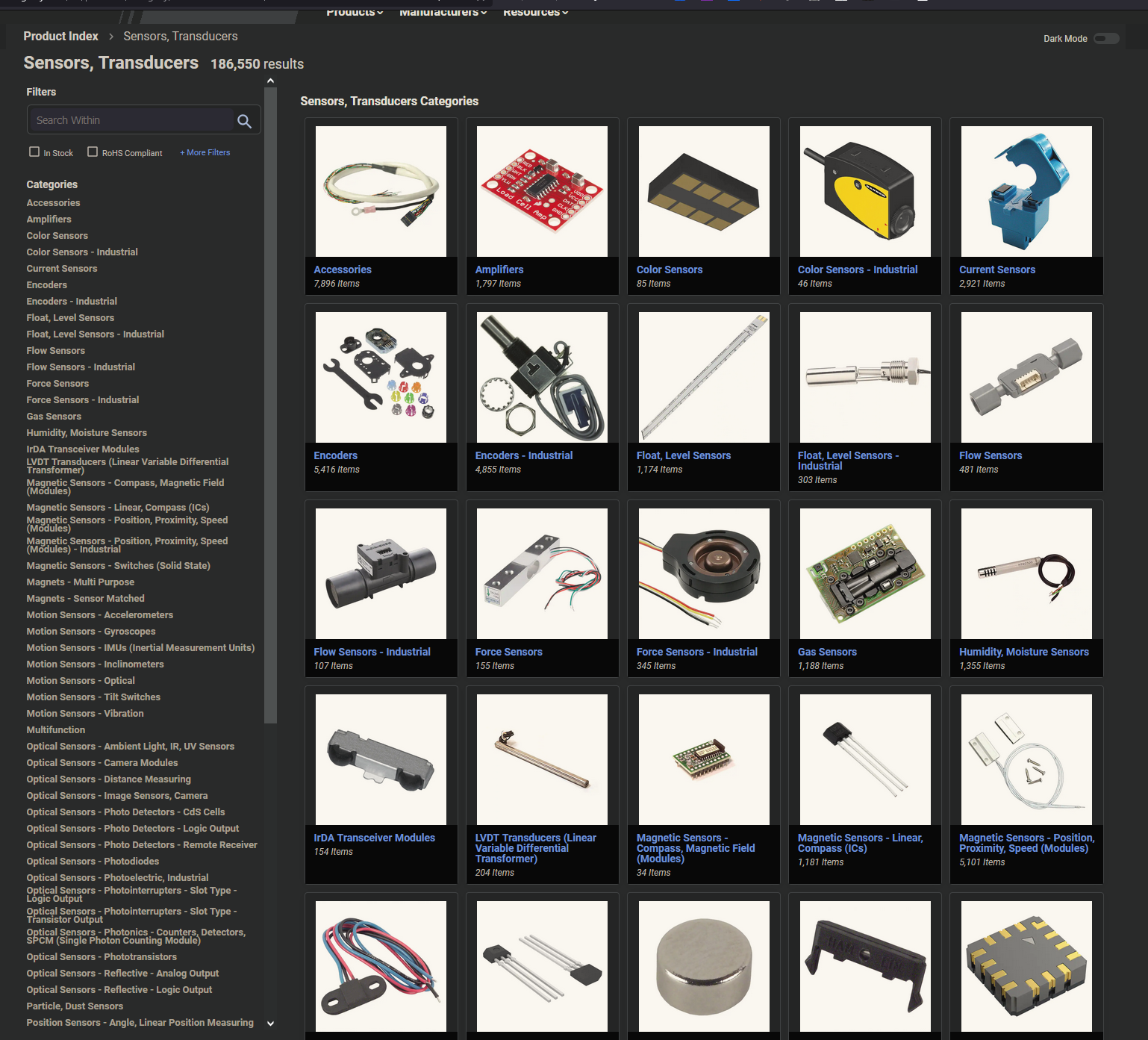Check the RoHS Compliant checkbox
This screenshot has width=1148, height=1040.
(93, 152)
